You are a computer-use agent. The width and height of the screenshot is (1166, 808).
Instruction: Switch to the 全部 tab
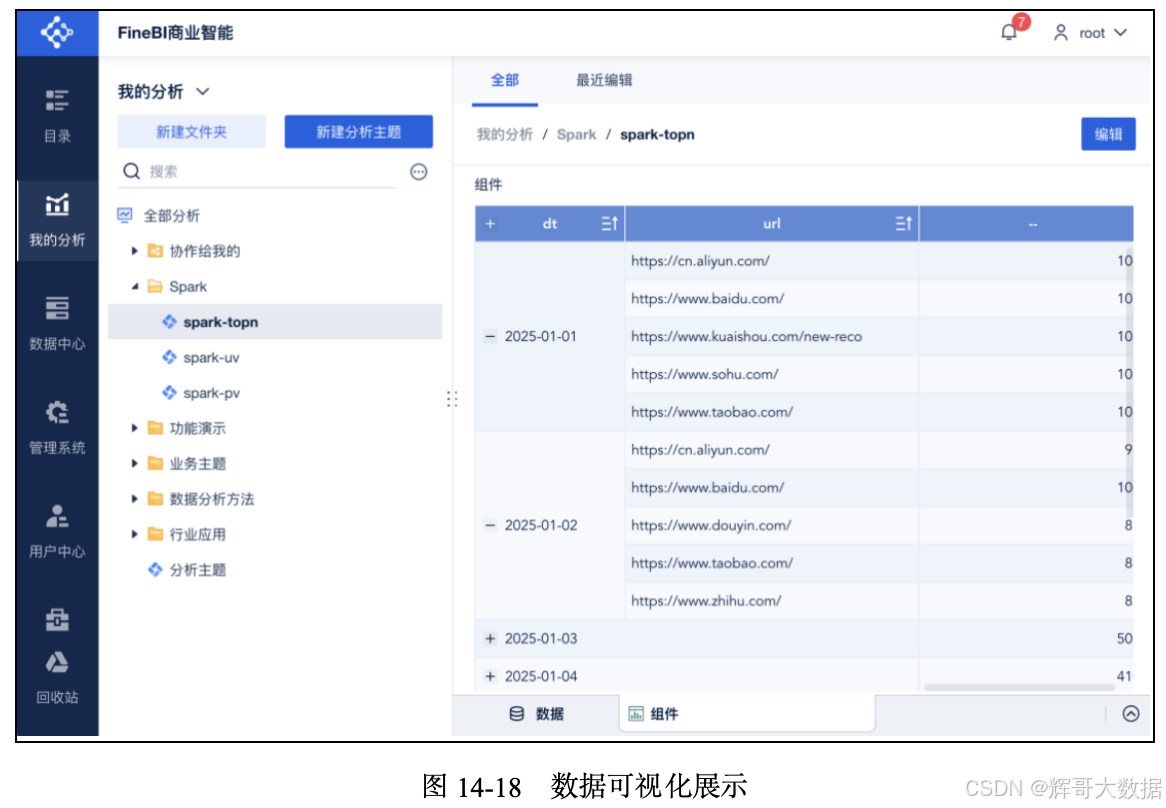[505, 80]
